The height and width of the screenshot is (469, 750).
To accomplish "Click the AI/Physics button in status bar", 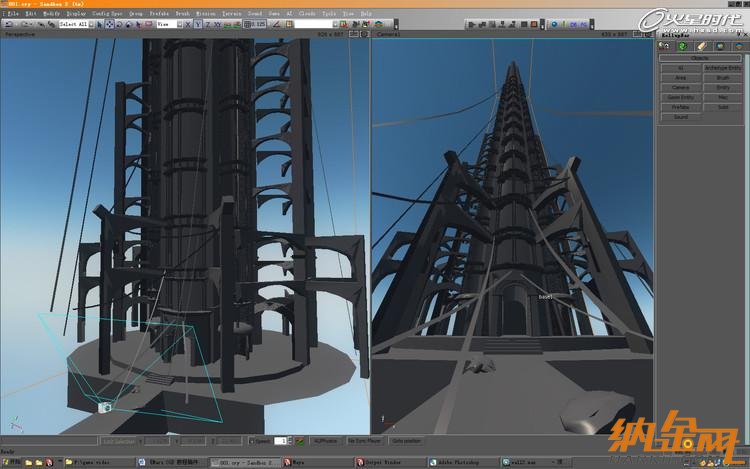I will click(x=324, y=440).
